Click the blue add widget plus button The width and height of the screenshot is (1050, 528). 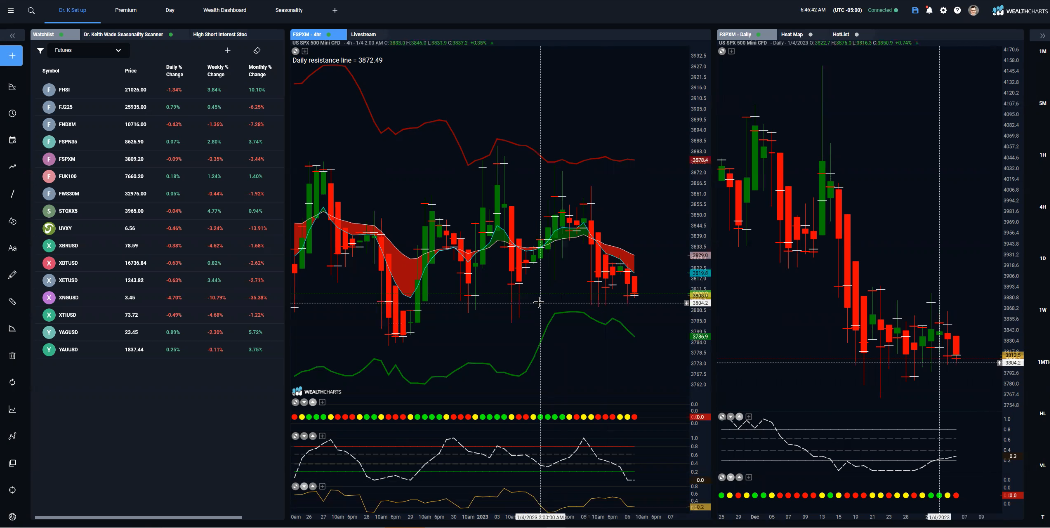click(x=12, y=56)
